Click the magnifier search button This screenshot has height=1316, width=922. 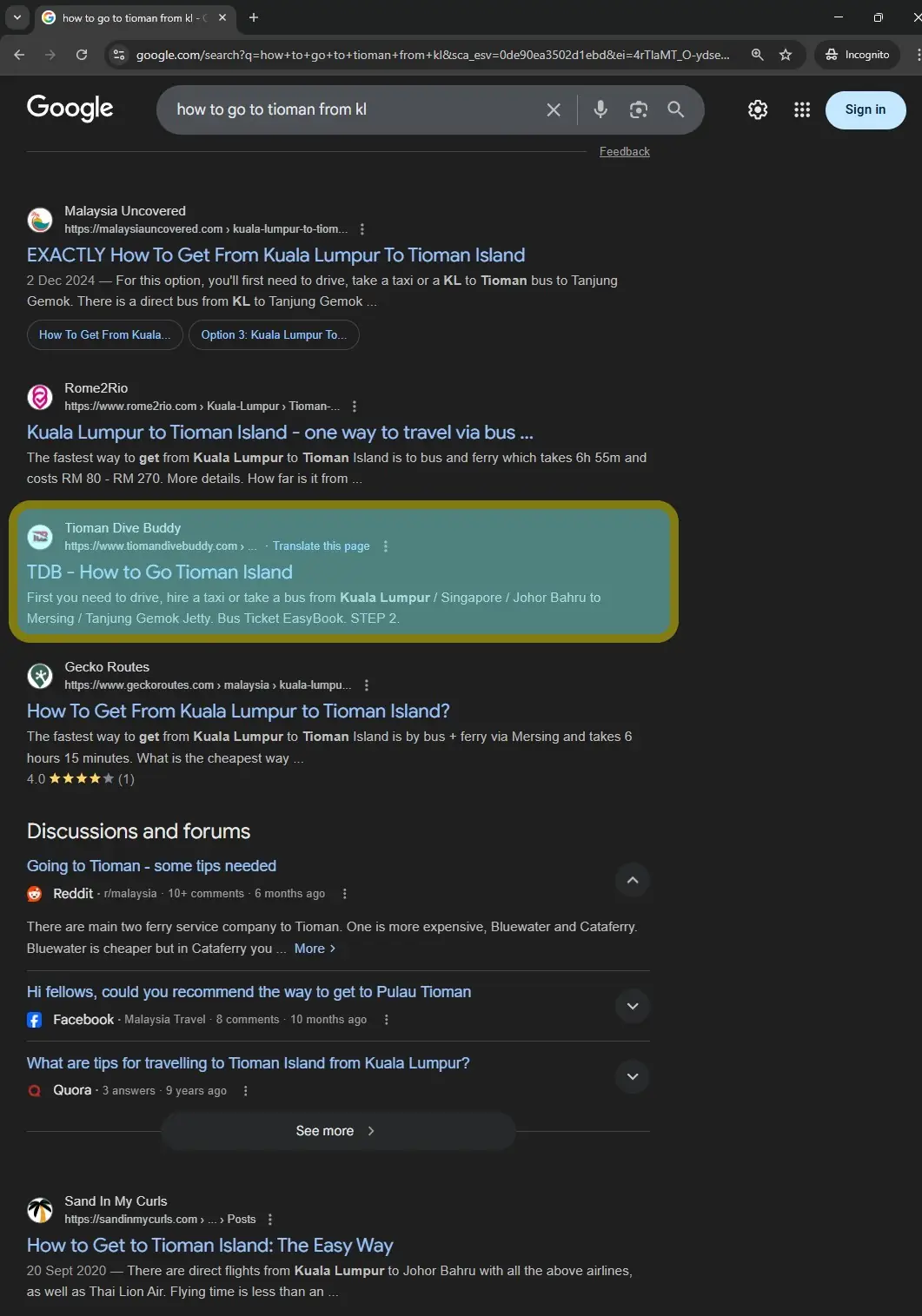tap(676, 109)
